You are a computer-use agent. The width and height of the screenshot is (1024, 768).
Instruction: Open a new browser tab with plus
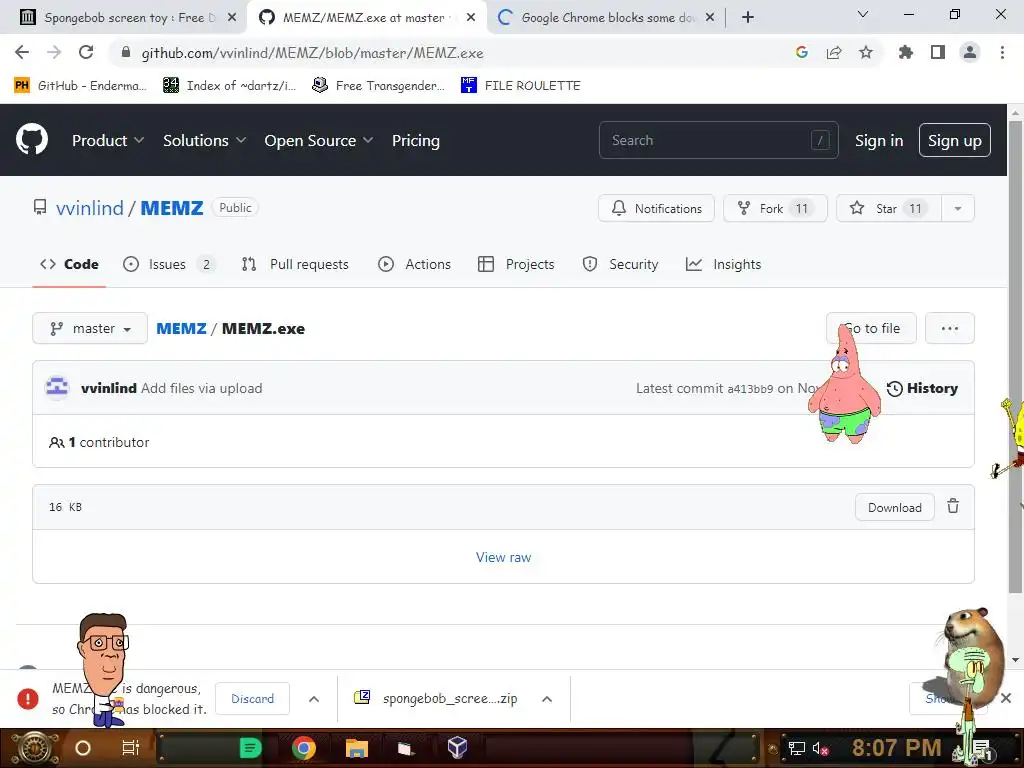[x=748, y=18]
